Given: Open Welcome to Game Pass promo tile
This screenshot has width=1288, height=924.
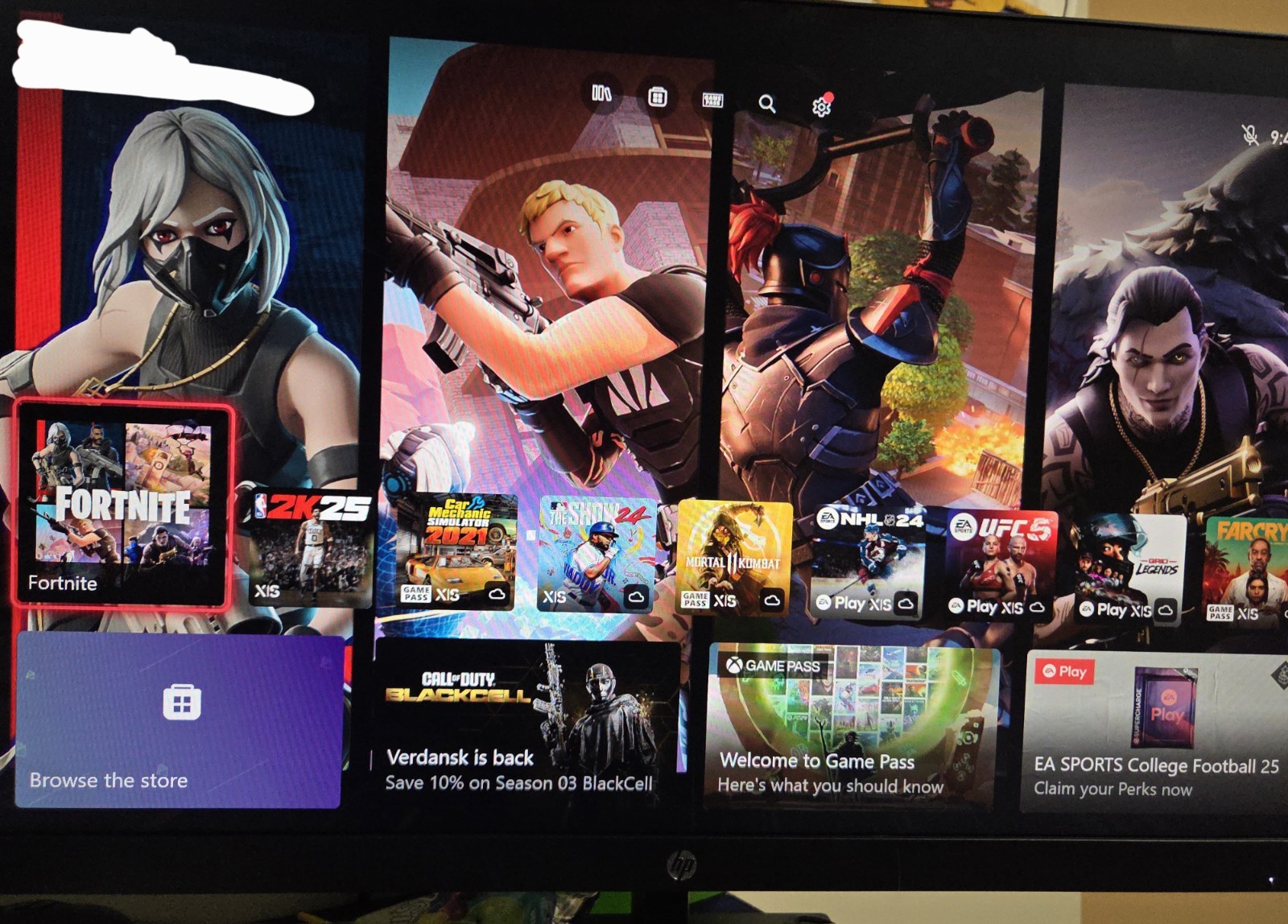Looking at the screenshot, I should (853, 728).
